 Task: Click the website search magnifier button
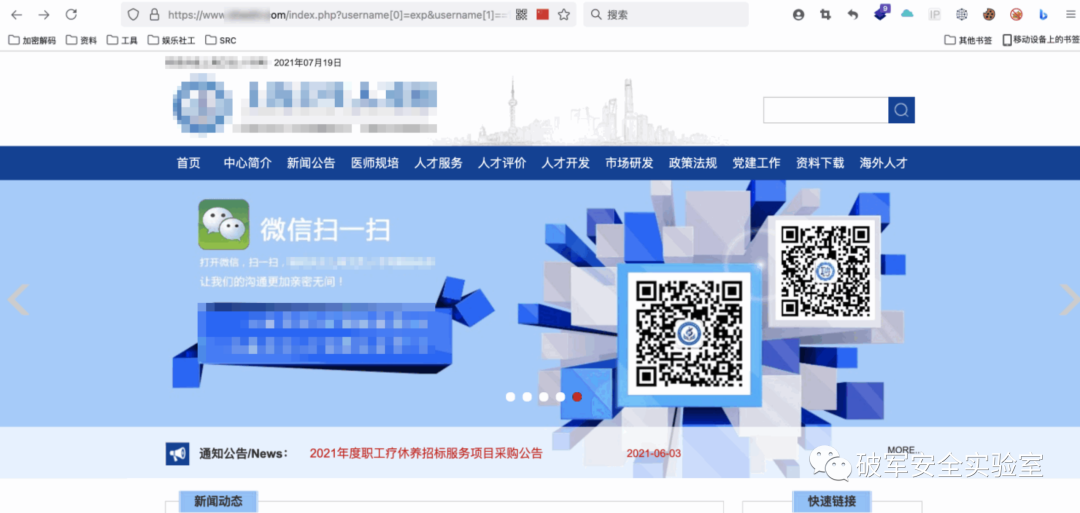click(901, 110)
